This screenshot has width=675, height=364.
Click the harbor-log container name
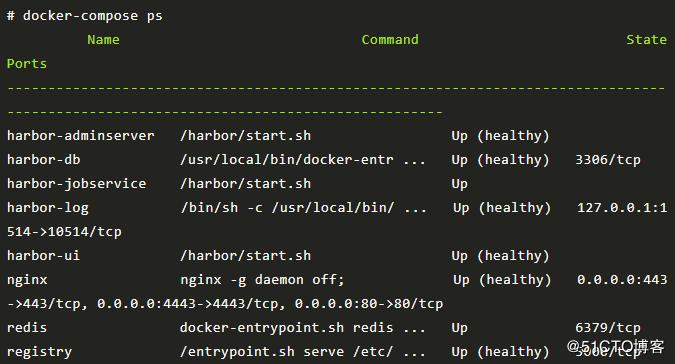coord(48,208)
